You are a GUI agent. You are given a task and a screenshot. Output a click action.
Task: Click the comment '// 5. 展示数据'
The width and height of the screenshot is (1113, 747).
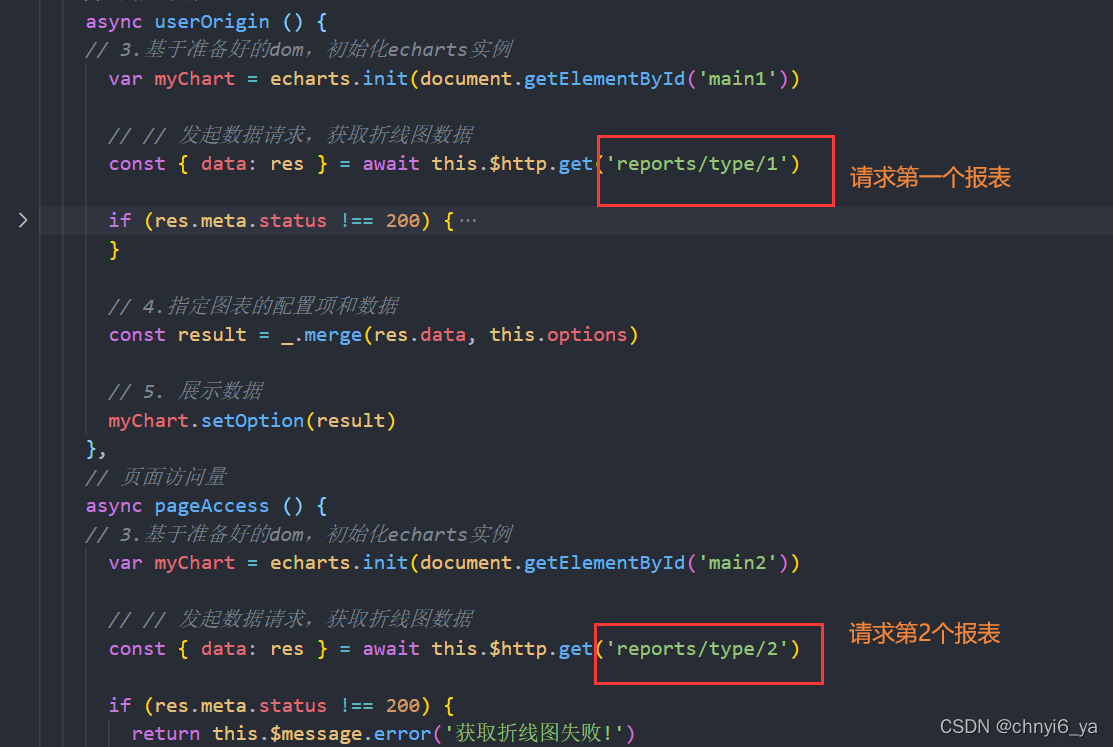point(185,391)
